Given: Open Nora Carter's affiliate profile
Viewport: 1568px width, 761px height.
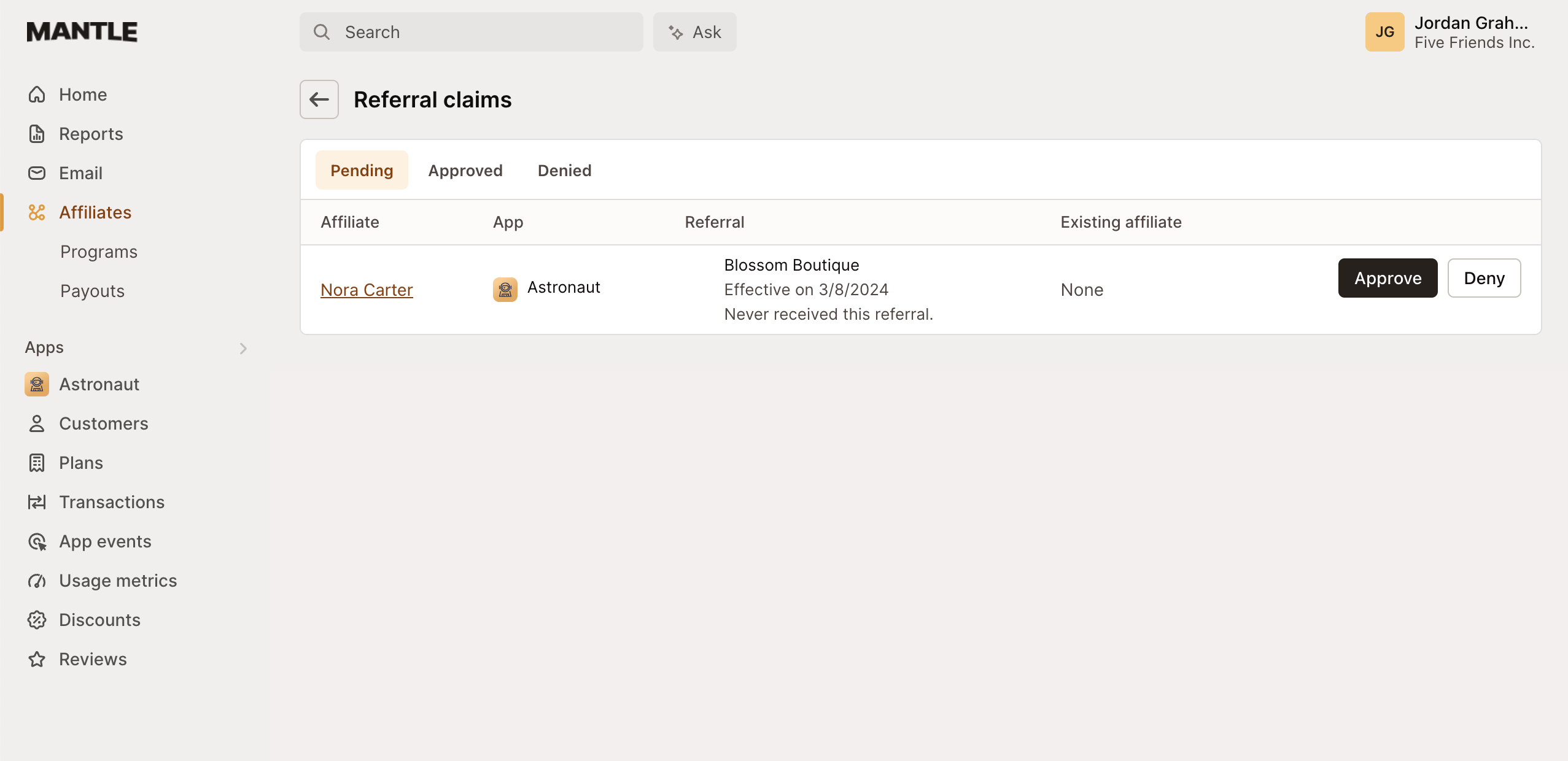Looking at the screenshot, I should click(367, 289).
